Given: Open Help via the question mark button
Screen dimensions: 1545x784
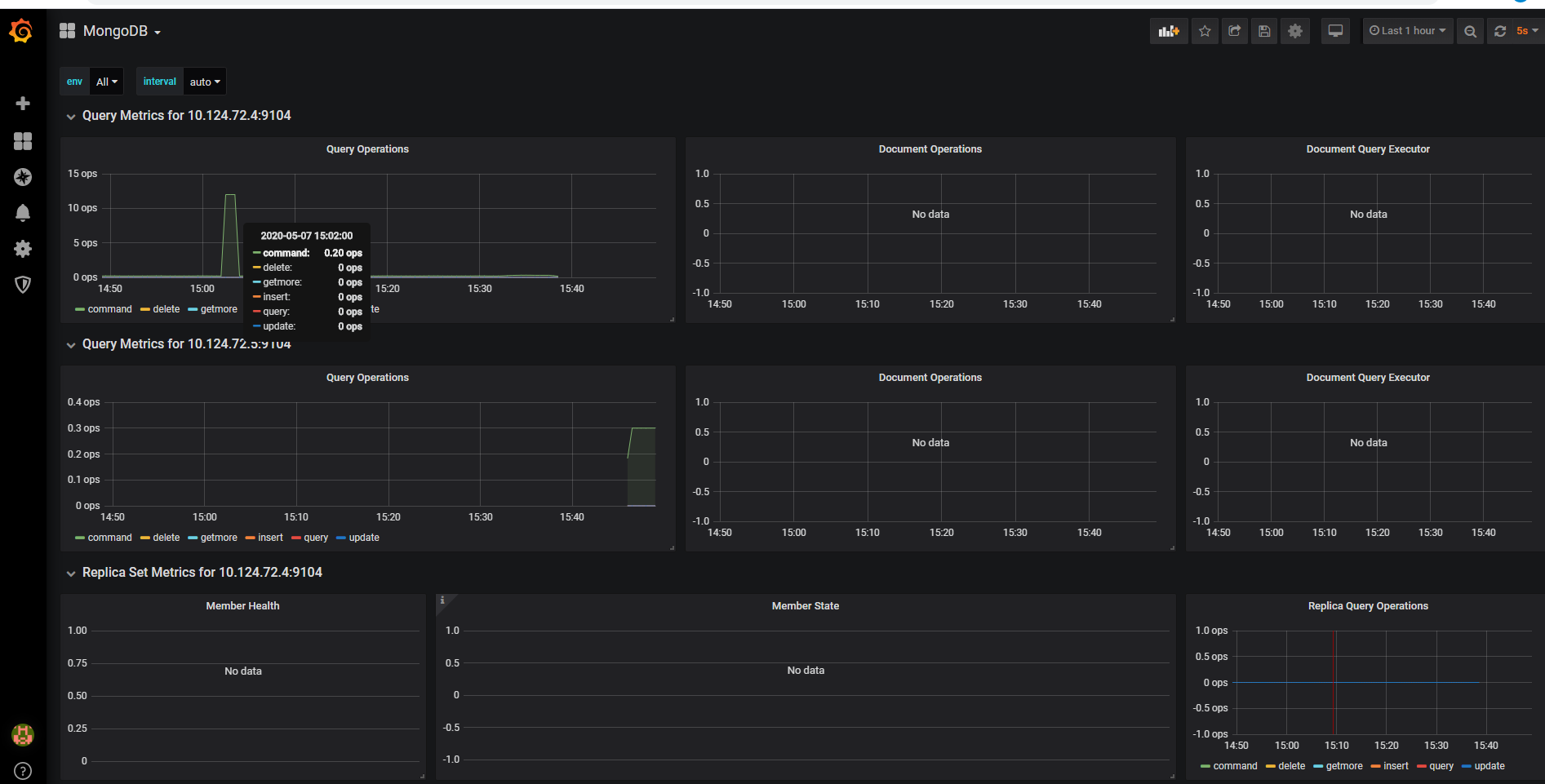Looking at the screenshot, I should click(23, 770).
